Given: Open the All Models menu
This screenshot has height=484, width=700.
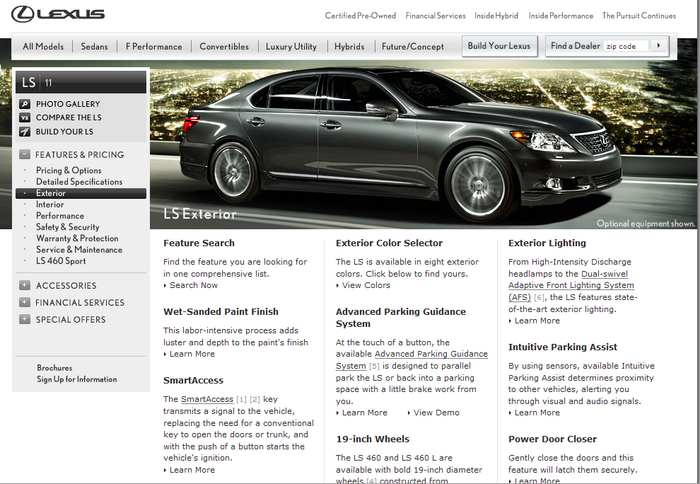Looking at the screenshot, I should point(43,46).
